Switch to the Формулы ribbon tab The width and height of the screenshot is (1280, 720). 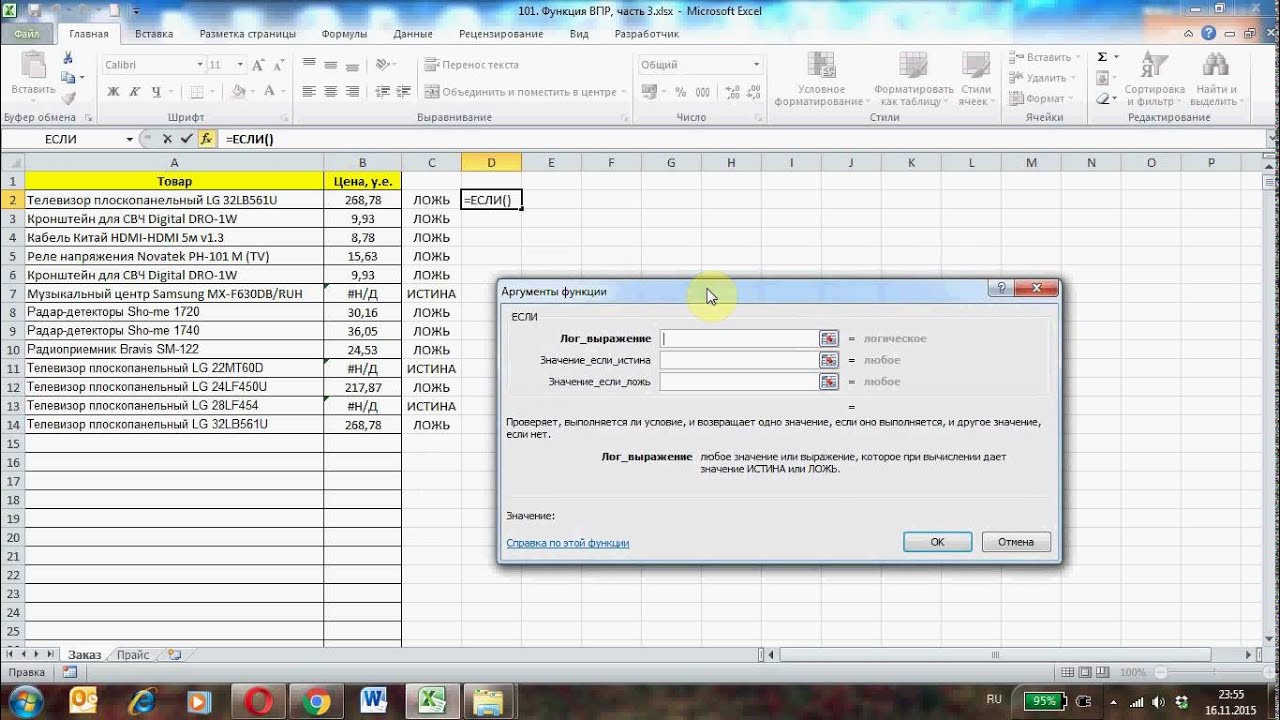point(344,33)
